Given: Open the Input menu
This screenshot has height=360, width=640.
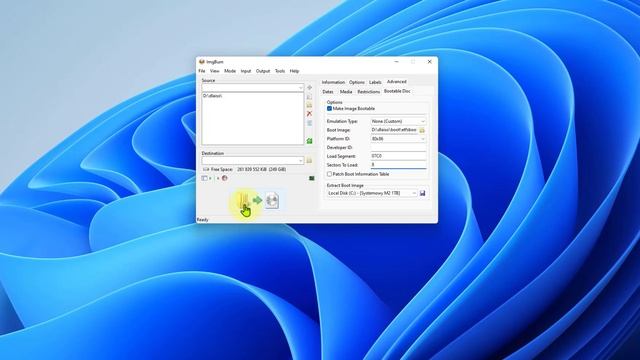Looking at the screenshot, I should click(246, 71).
